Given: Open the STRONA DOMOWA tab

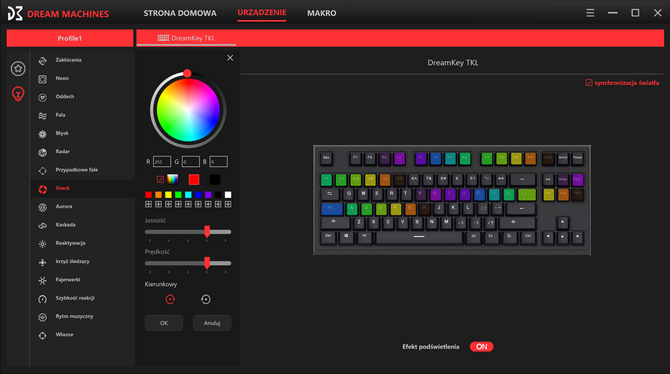Looking at the screenshot, I should tap(180, 13).
